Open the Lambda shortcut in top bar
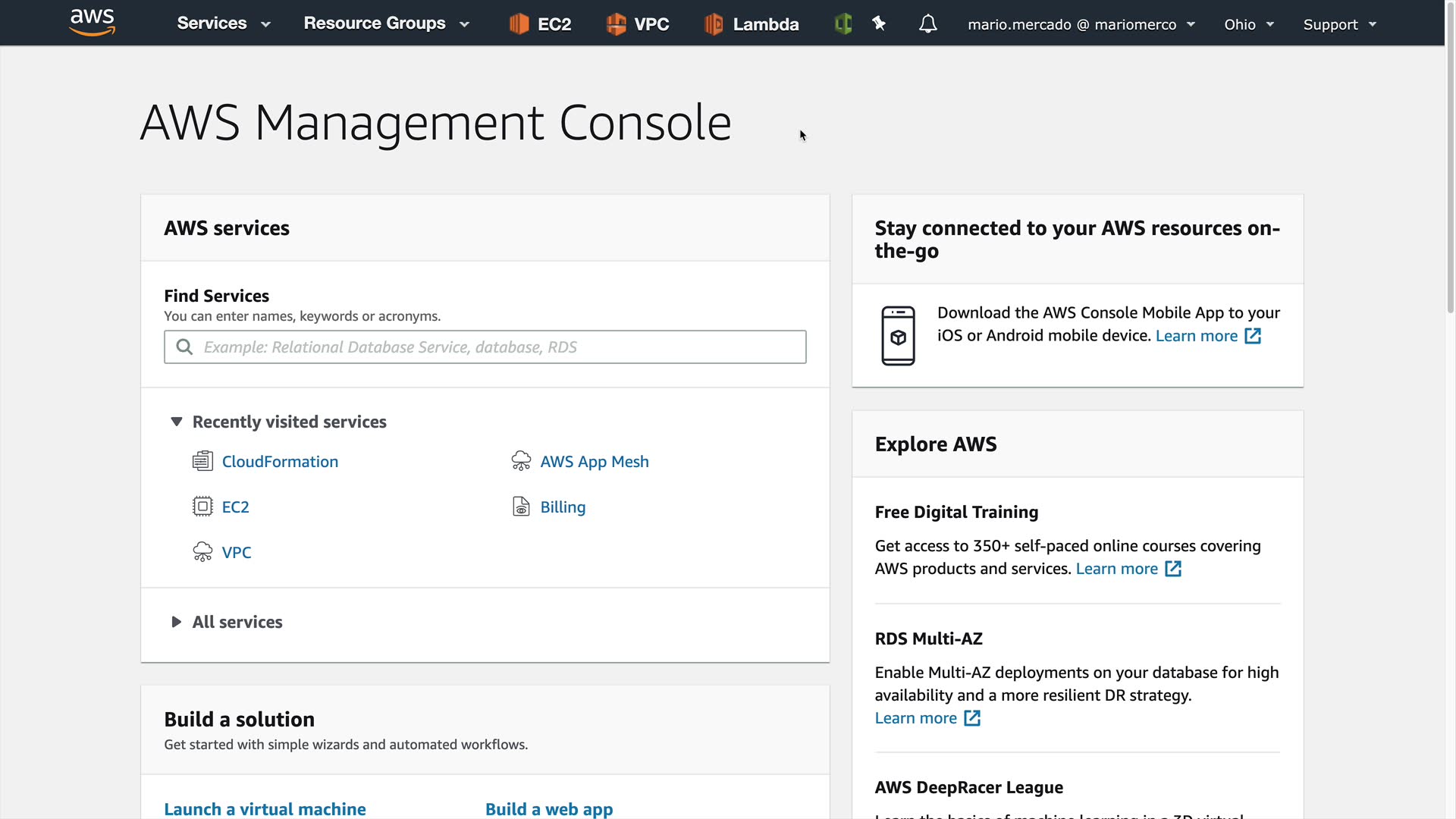 (x=752, y=24)
